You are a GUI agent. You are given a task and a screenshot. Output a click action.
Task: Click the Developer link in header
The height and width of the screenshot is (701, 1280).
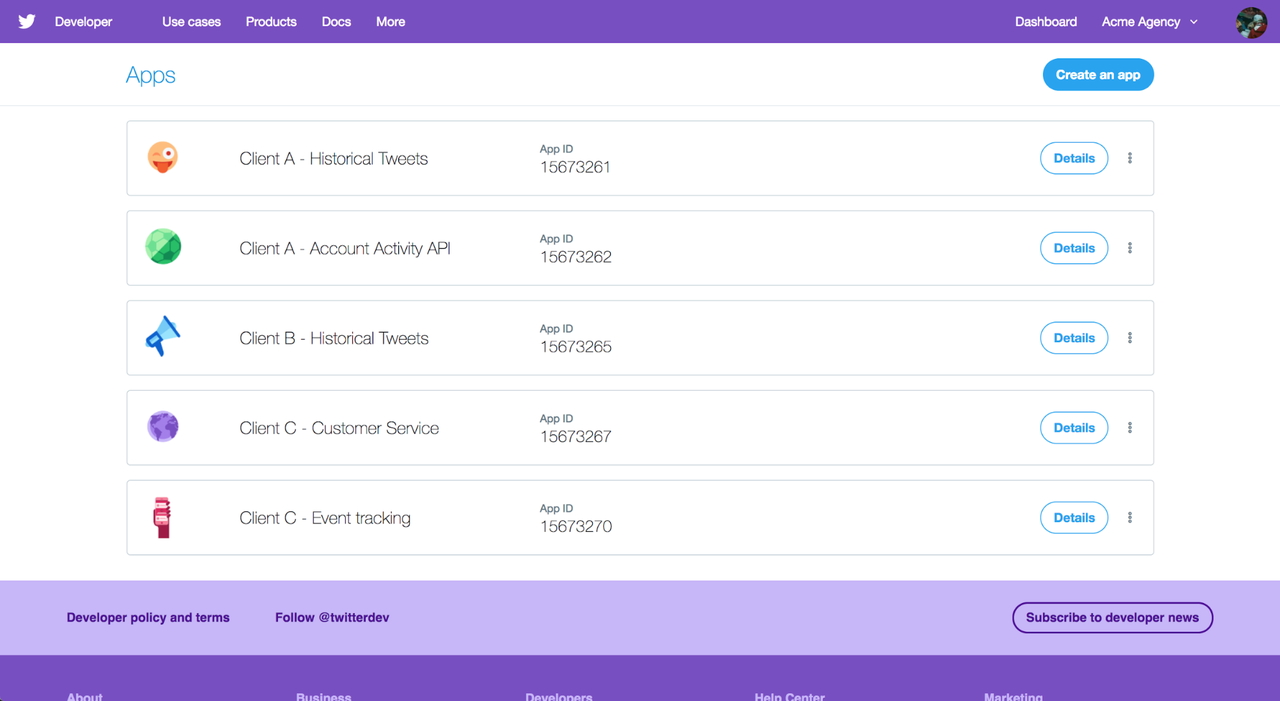(x=83, y=21)
